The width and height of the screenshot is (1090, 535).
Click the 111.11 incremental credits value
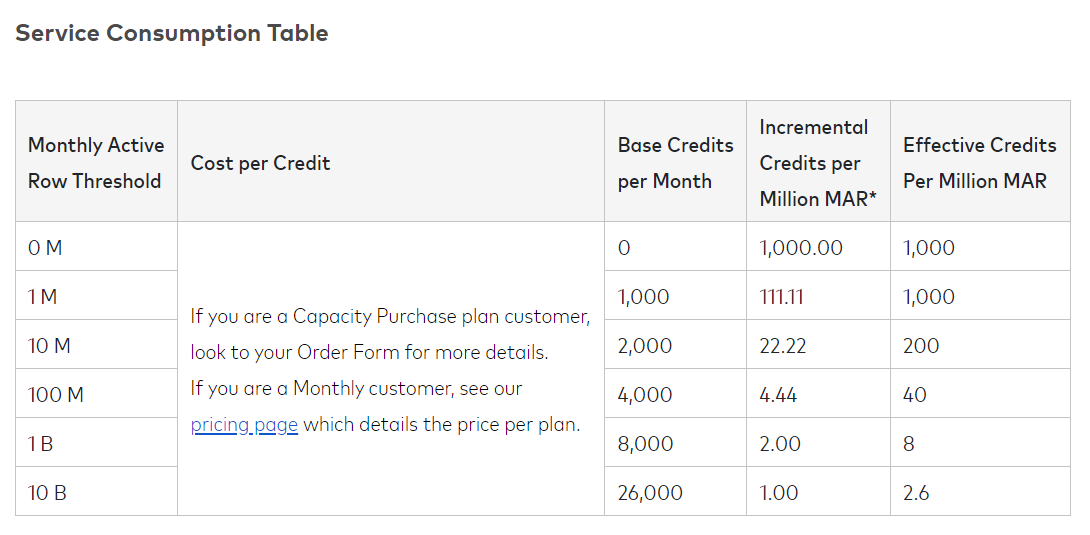pos(782,297)
